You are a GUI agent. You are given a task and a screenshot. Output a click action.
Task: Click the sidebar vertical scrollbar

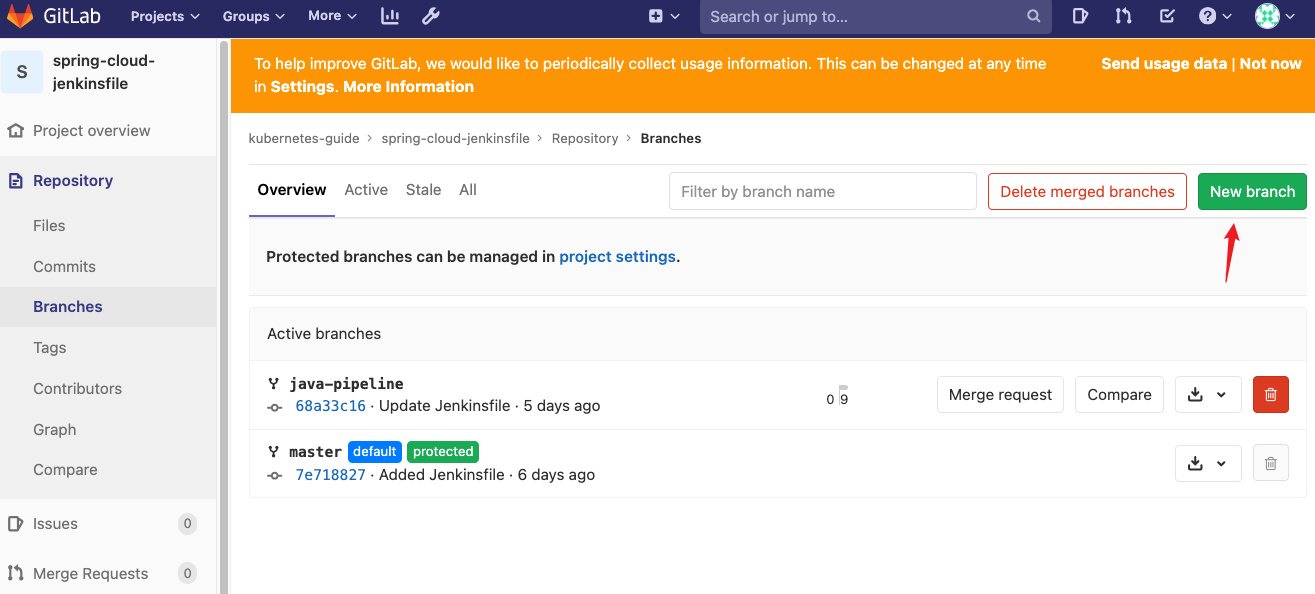coord(225,317)
